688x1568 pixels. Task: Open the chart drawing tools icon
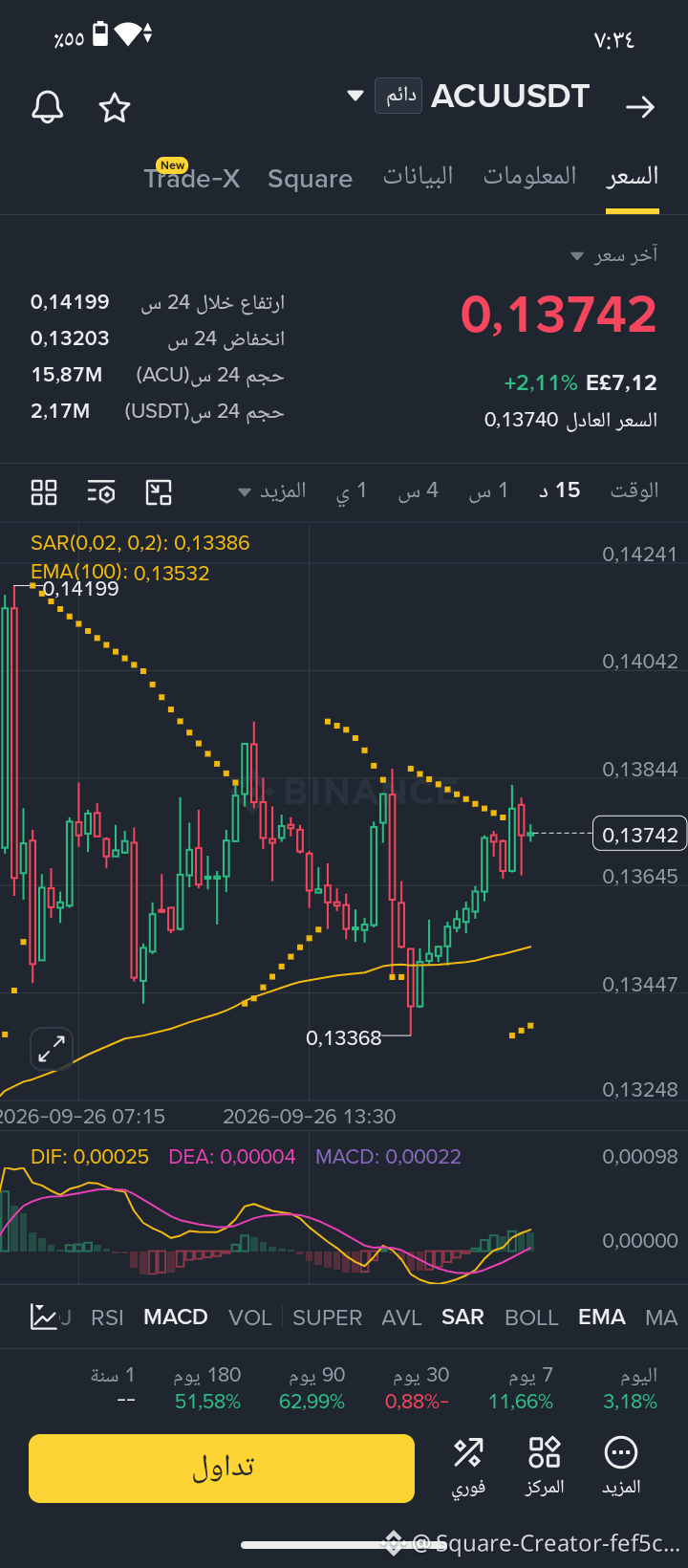click(x=159, y=492)
